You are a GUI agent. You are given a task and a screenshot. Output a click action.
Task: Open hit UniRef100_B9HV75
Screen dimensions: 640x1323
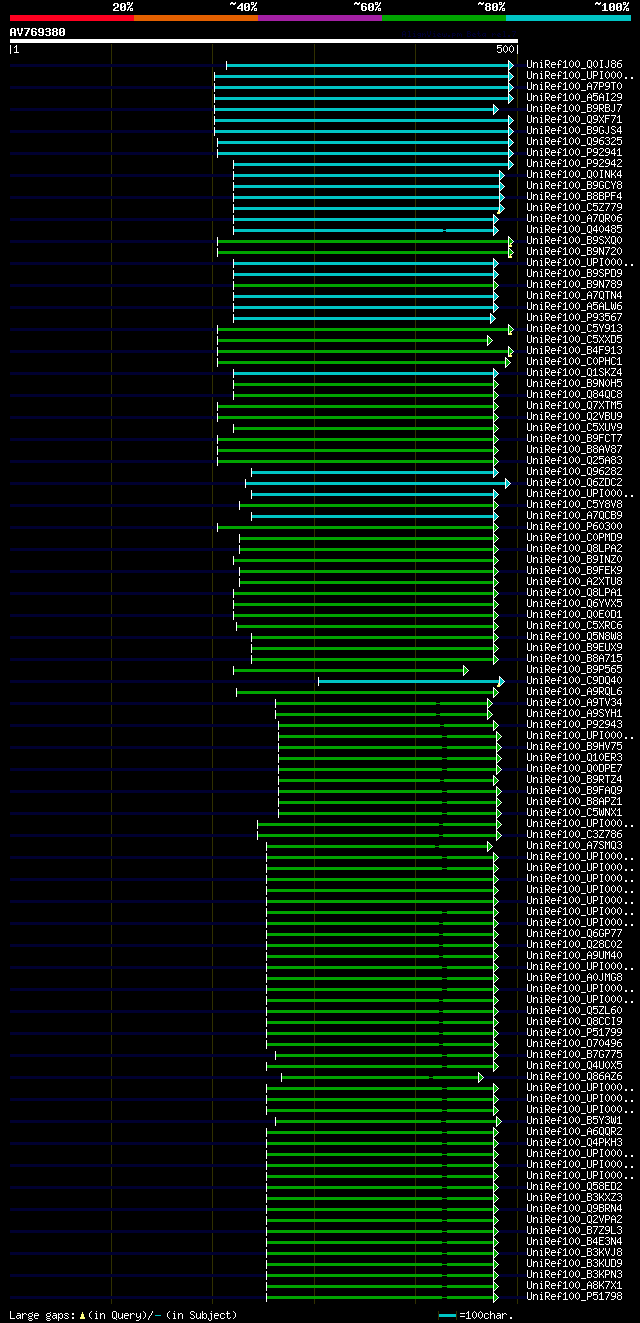[574, 747]
